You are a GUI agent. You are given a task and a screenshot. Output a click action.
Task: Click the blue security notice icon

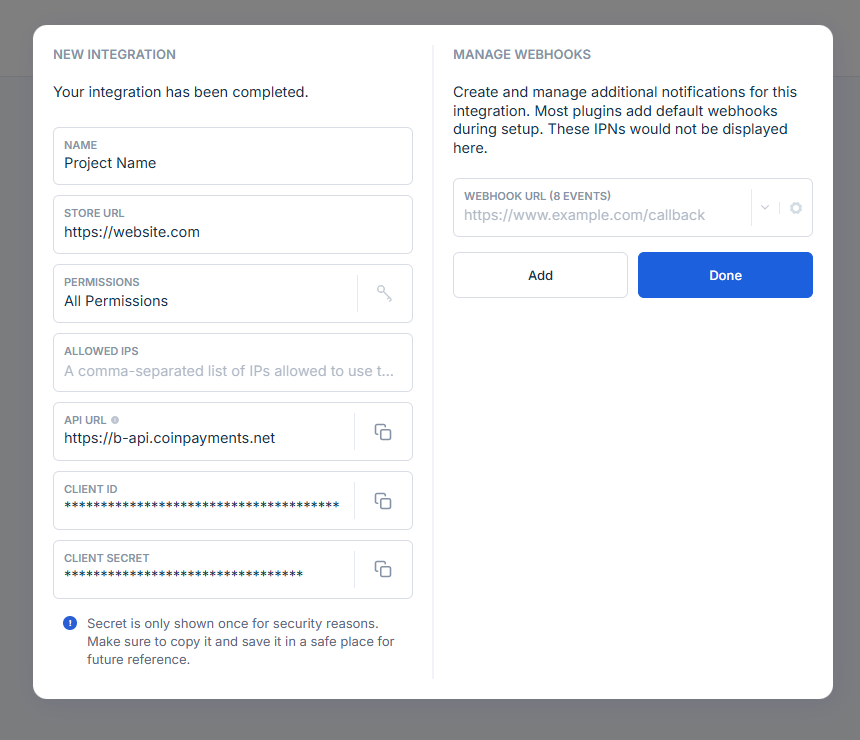point(70,623)
